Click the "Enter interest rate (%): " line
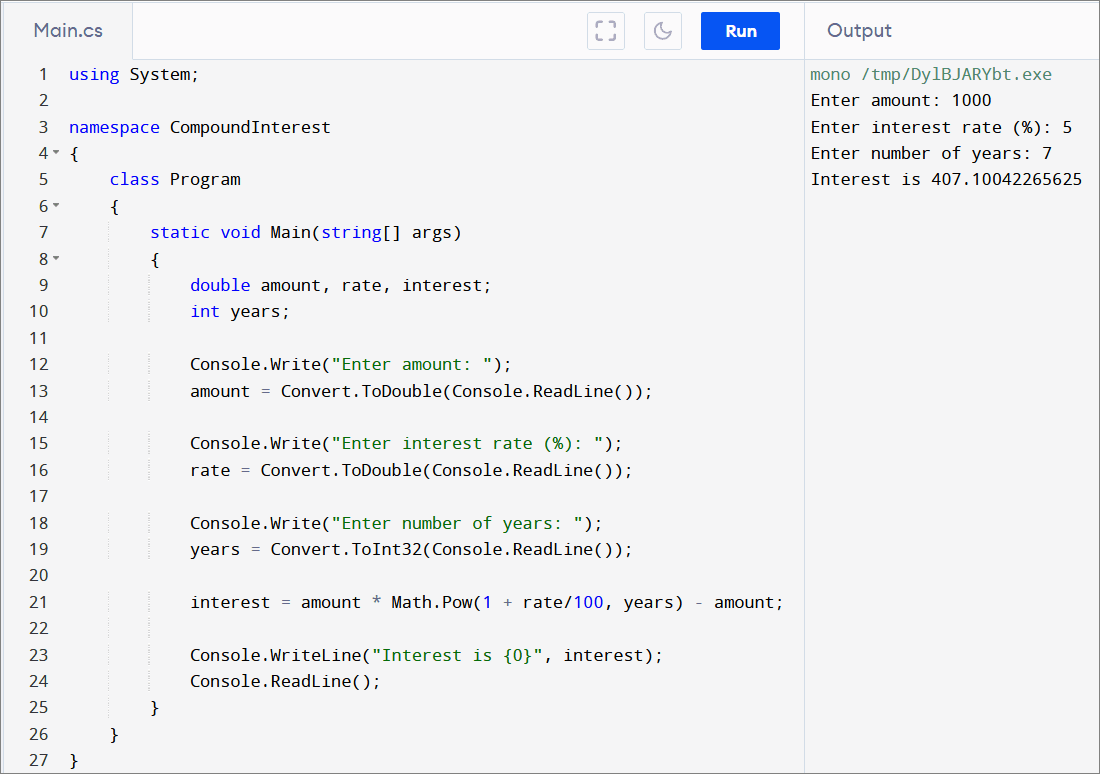Image resolution: width=1100 pixels, height=774 pixels. [x=406, y=443]
